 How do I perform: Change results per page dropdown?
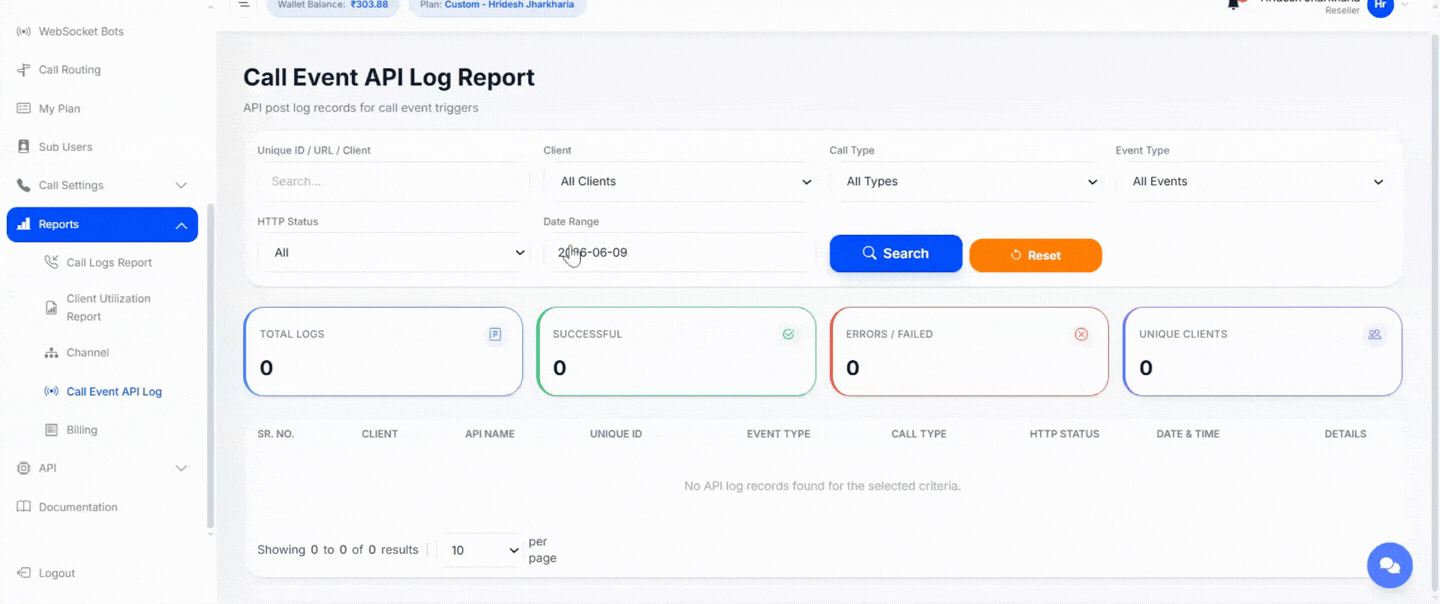click(x=481, y=550)
